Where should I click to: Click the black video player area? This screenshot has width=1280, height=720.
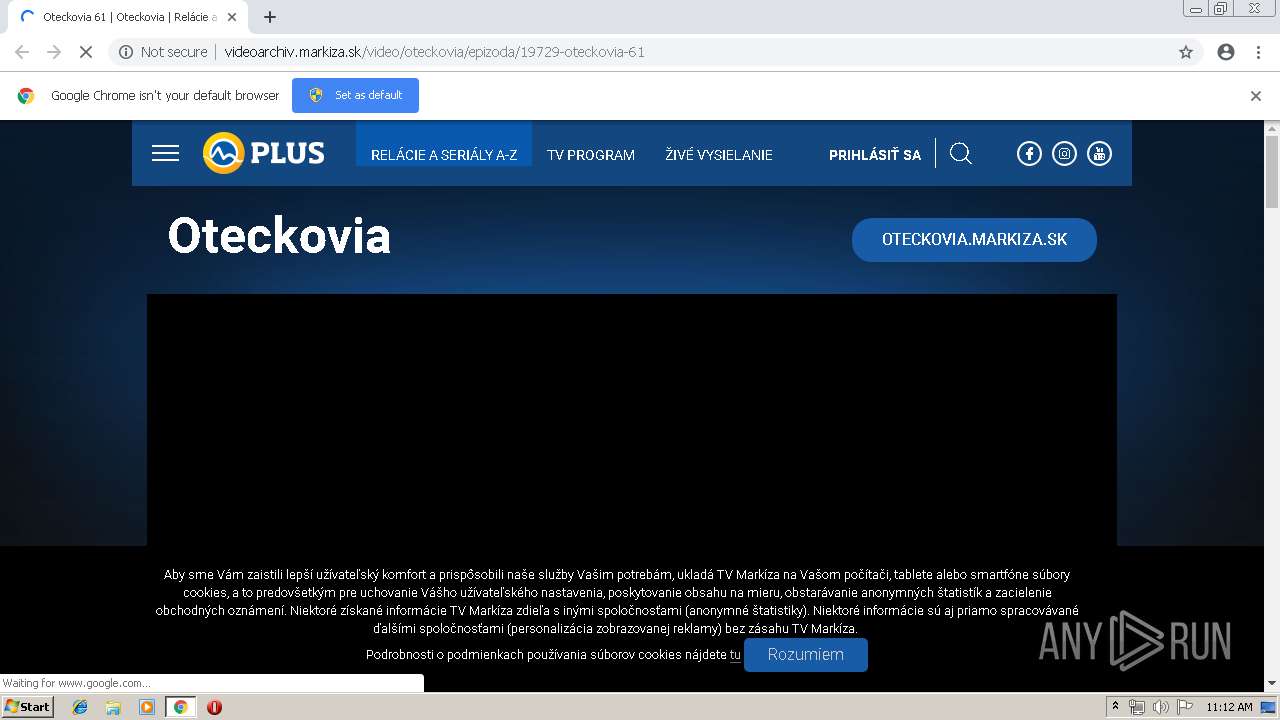coord(632,420)
